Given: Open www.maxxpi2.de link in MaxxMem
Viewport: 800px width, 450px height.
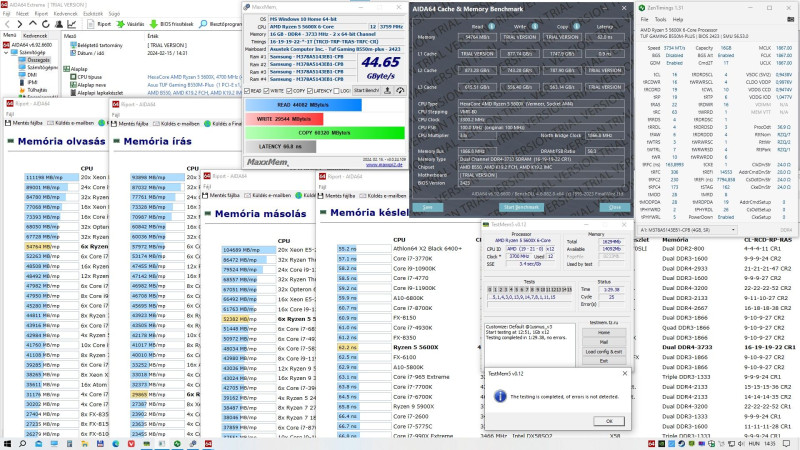Looking at the screenshot, I should (384, 165).
